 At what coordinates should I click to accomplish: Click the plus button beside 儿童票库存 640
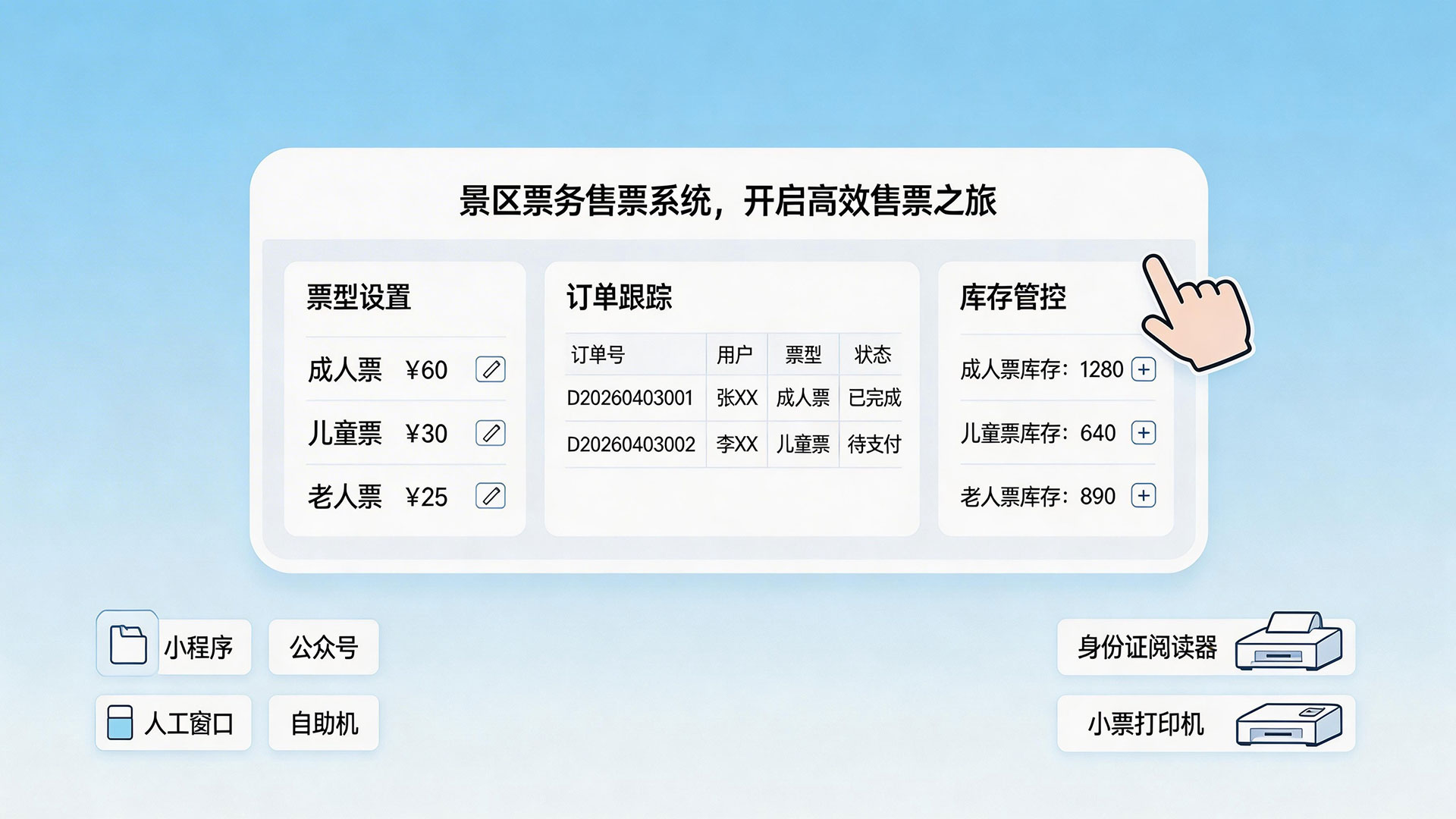point(1144,434)
